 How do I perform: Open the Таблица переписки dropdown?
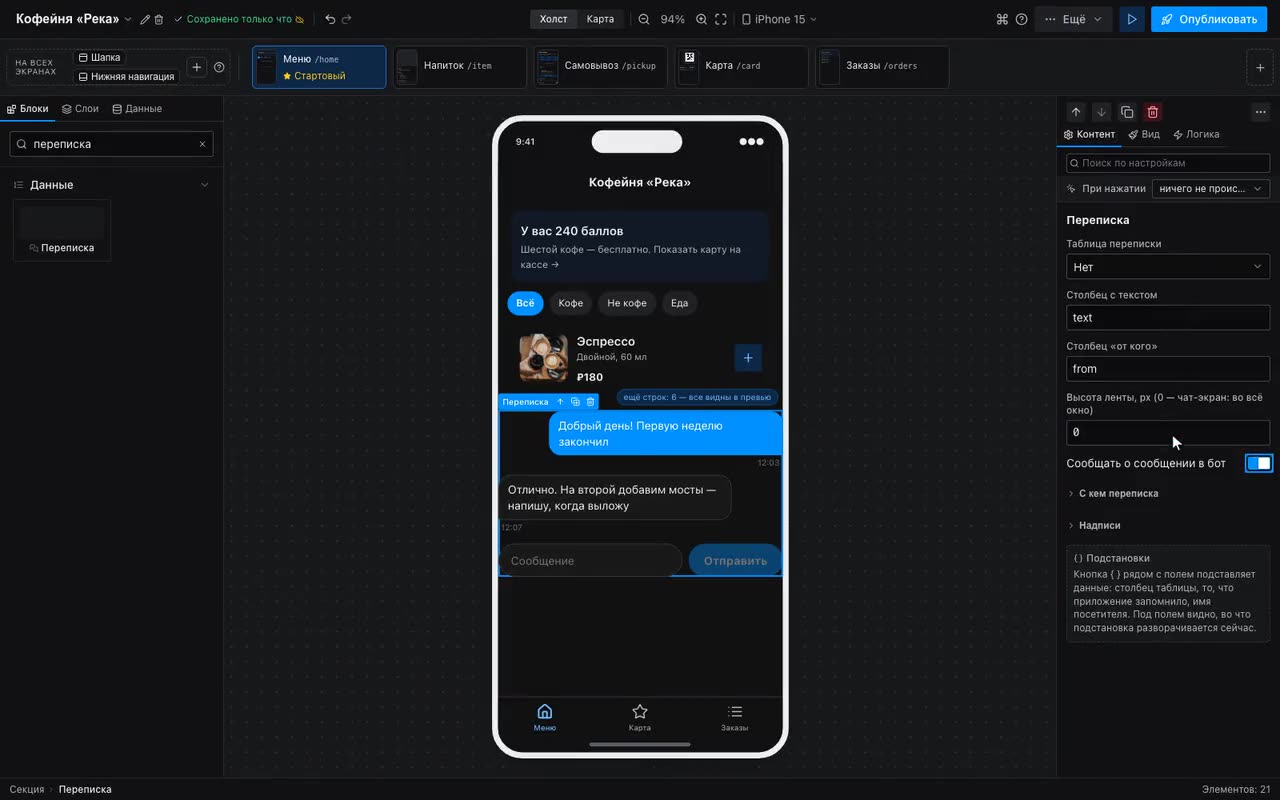coord(1168,267)
